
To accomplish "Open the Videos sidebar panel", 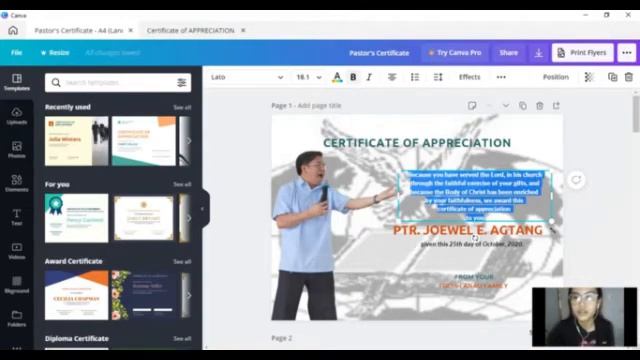I will click(17, 251).
